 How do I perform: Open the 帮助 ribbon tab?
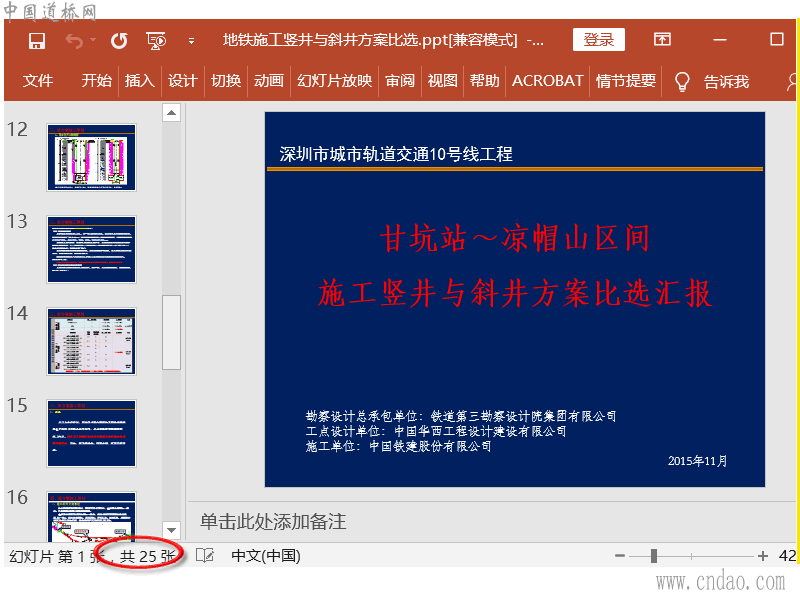click(x=485, y=81)
